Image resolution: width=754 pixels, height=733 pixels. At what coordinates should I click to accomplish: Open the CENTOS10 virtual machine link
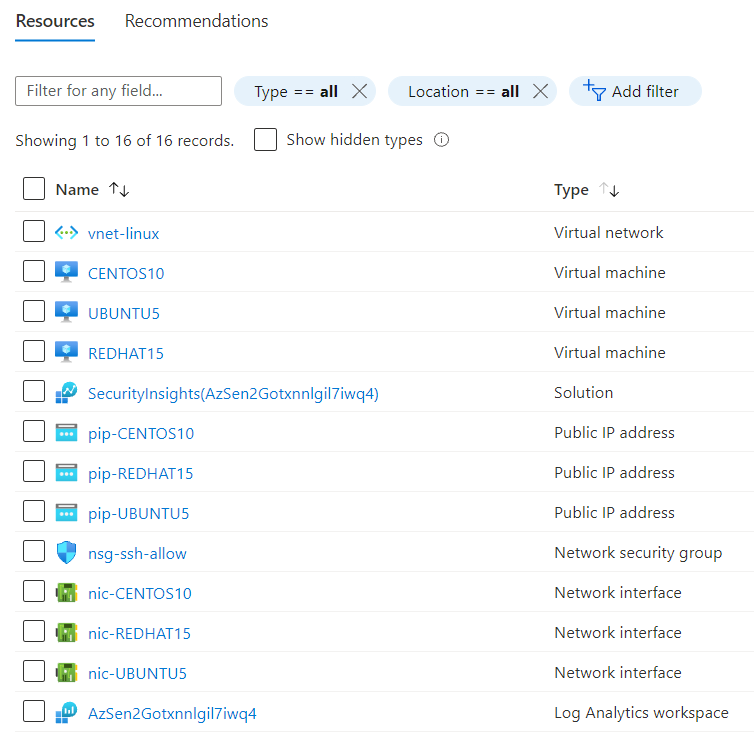pos(126,274)
